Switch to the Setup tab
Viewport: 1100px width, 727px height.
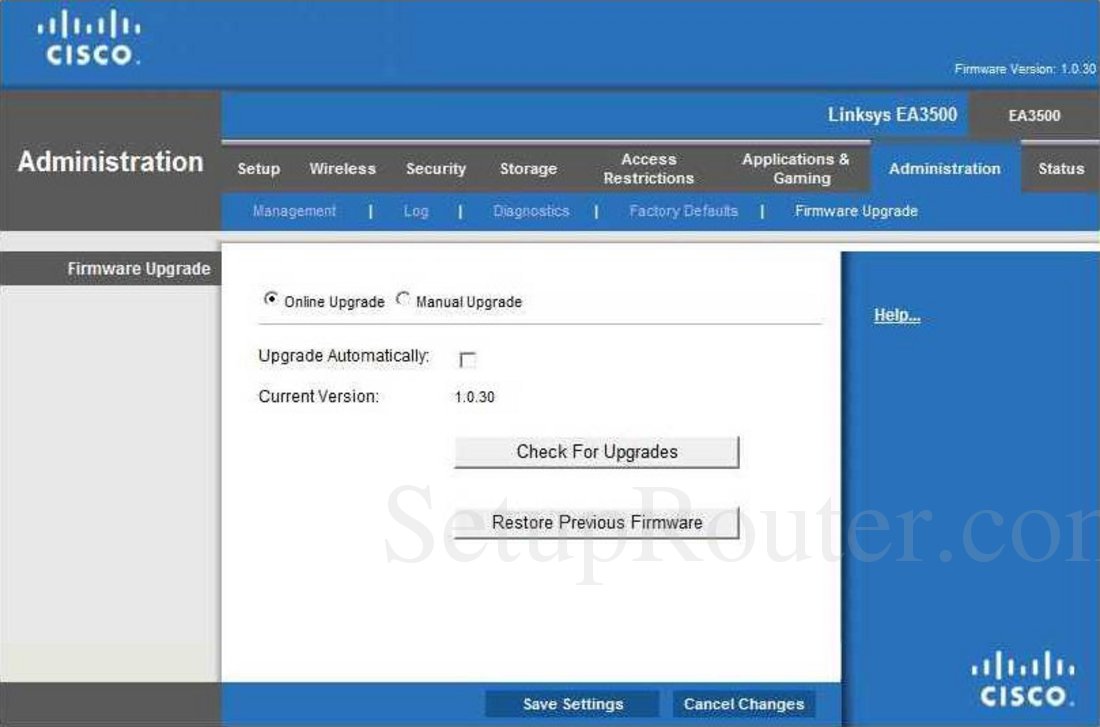(258, 169)
